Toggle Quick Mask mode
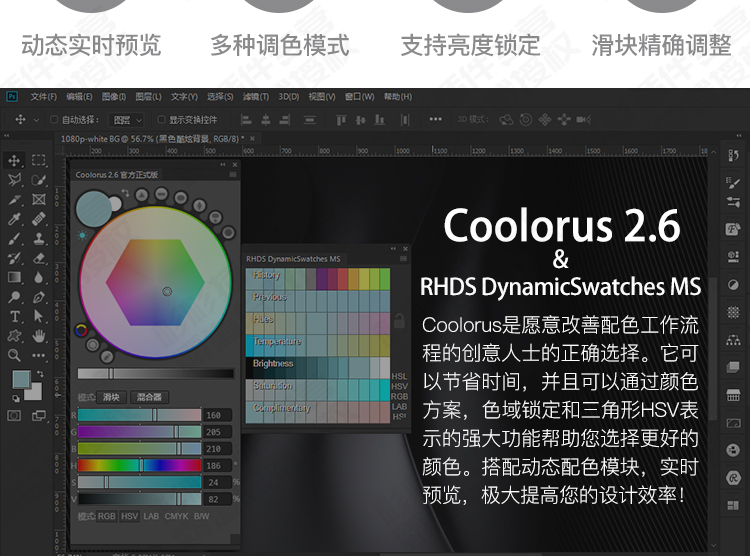The height and width of the screenshot is (556, 750). (14, 415)
